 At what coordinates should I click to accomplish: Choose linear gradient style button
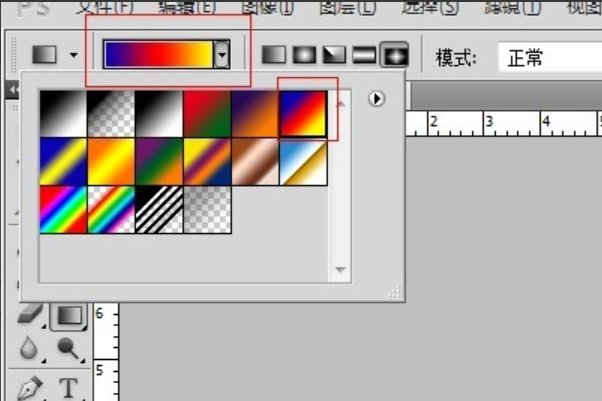273,55
